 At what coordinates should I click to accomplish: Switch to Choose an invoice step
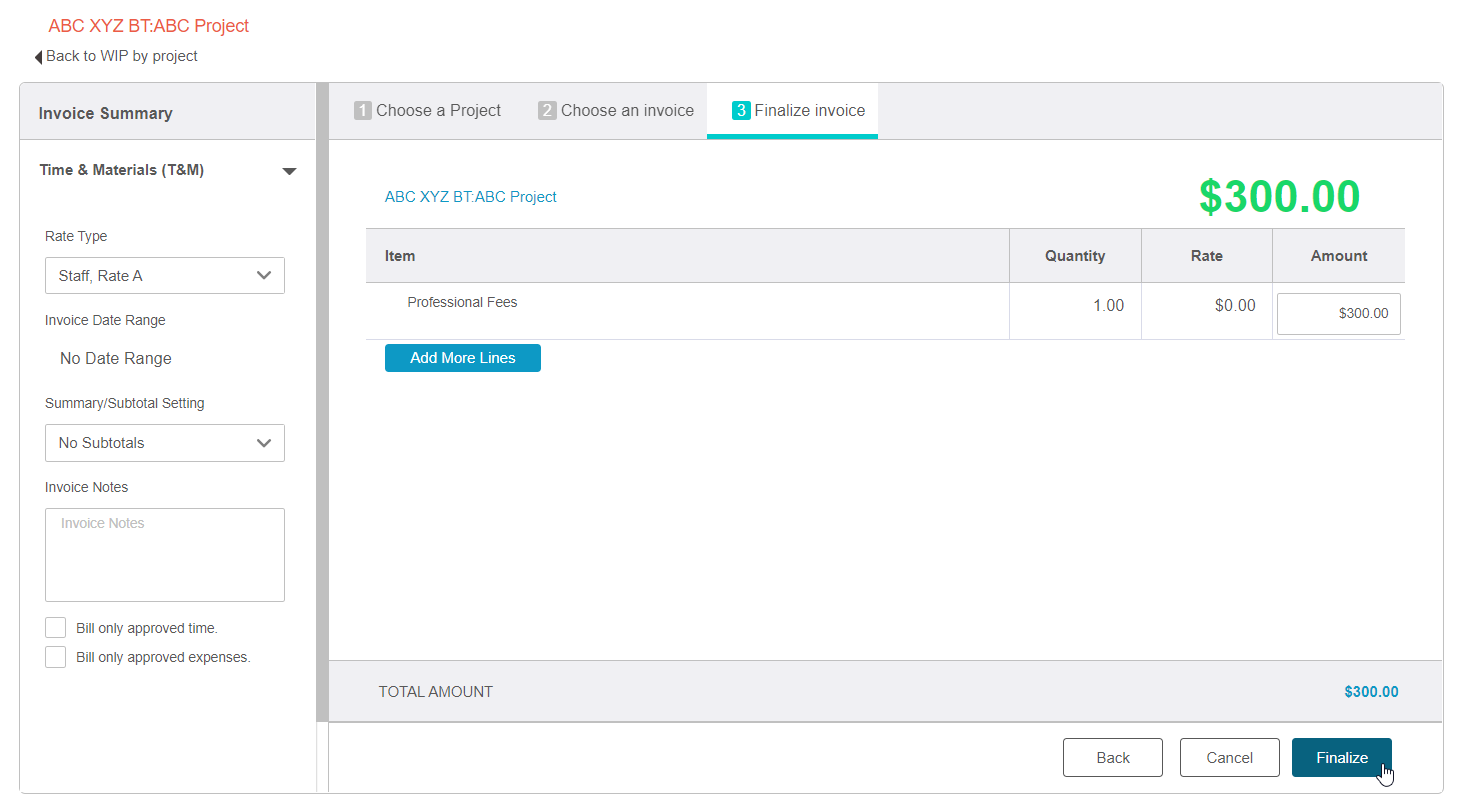coord(616,111)
